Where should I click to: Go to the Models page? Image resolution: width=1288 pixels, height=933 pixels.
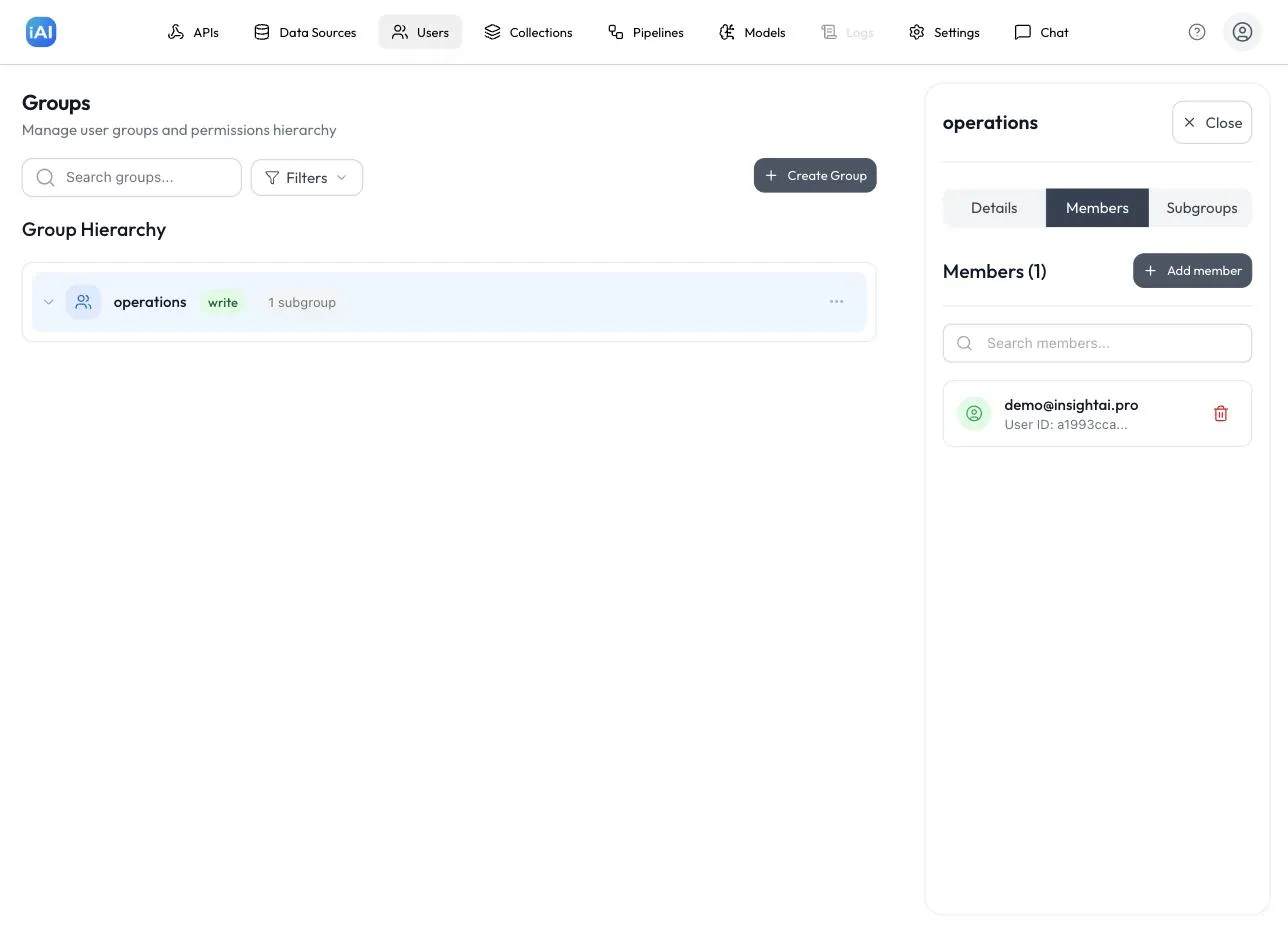click(x=752, y=32)
